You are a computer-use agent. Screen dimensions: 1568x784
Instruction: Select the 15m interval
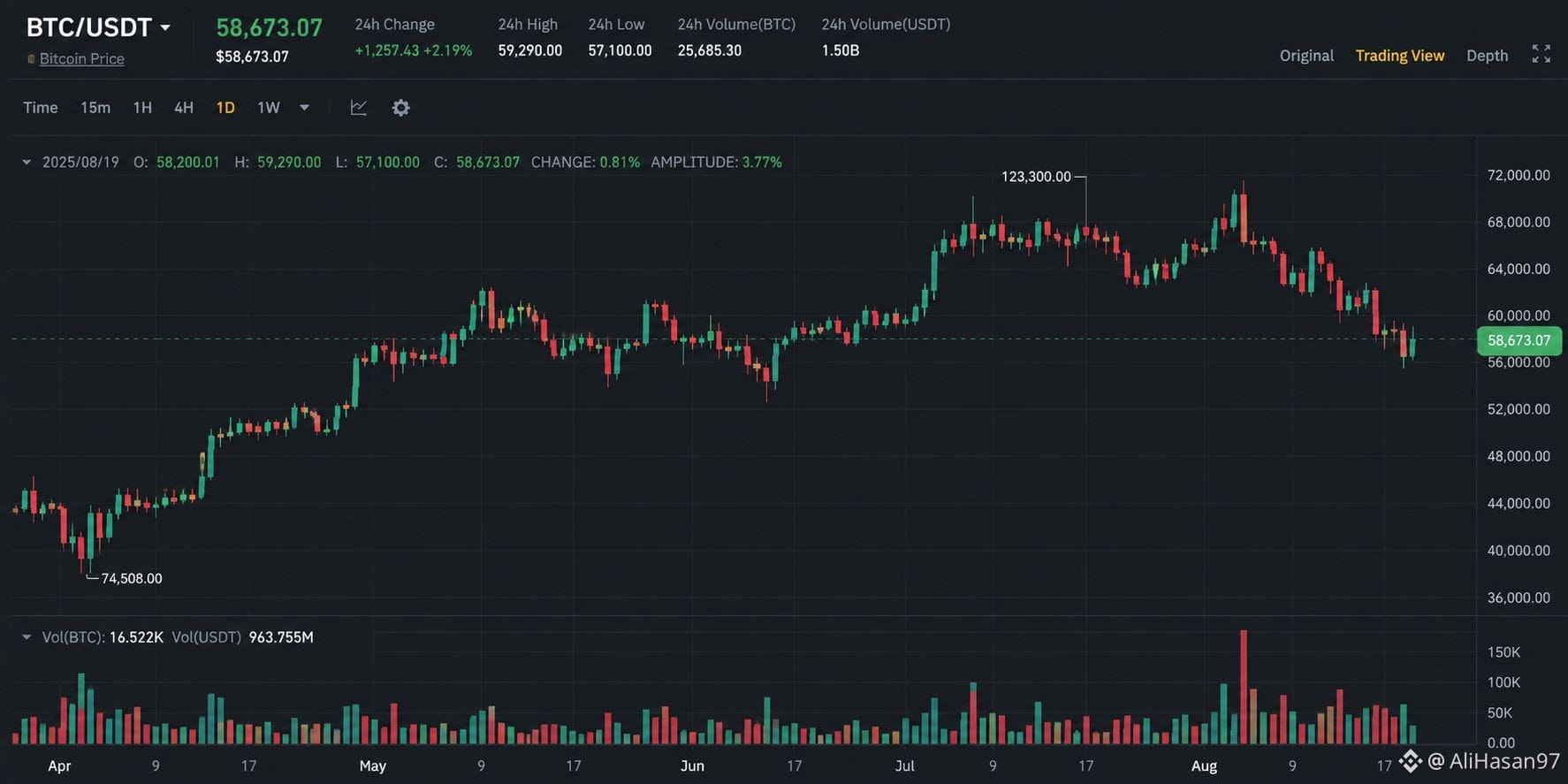click(95, 108)
